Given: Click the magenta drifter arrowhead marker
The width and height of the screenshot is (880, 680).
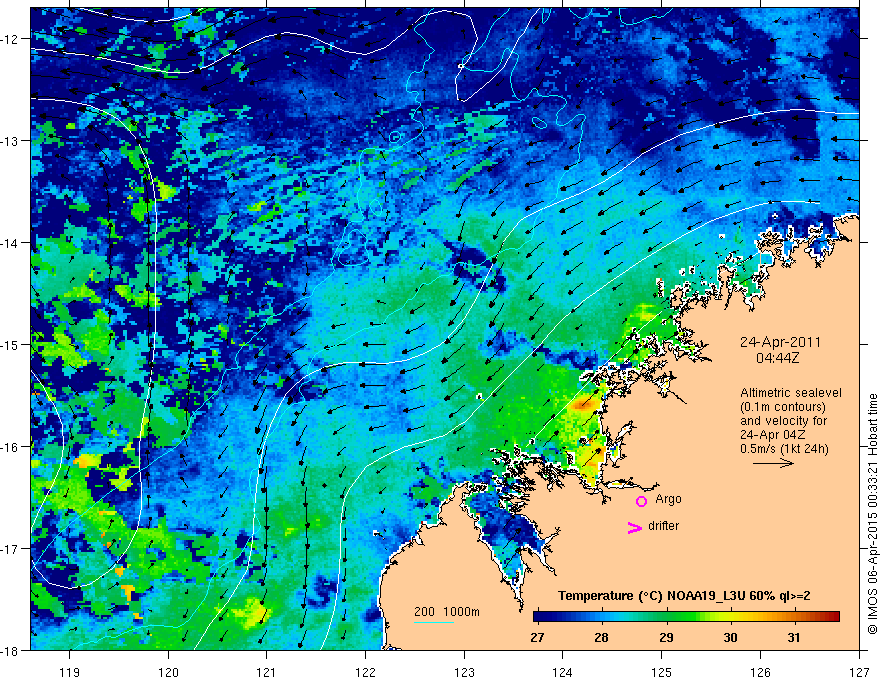Looking at the screenshot, I should click(x=634, y=527).
